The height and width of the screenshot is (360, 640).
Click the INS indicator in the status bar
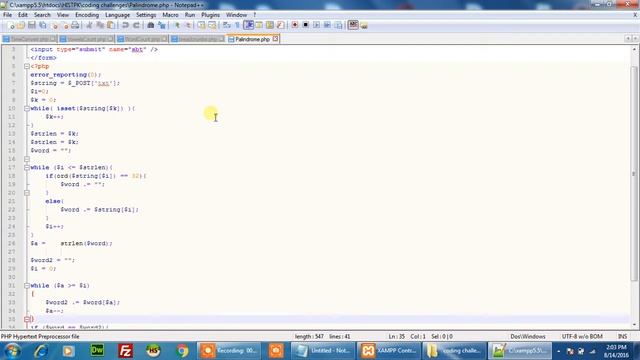click(622, 336)
